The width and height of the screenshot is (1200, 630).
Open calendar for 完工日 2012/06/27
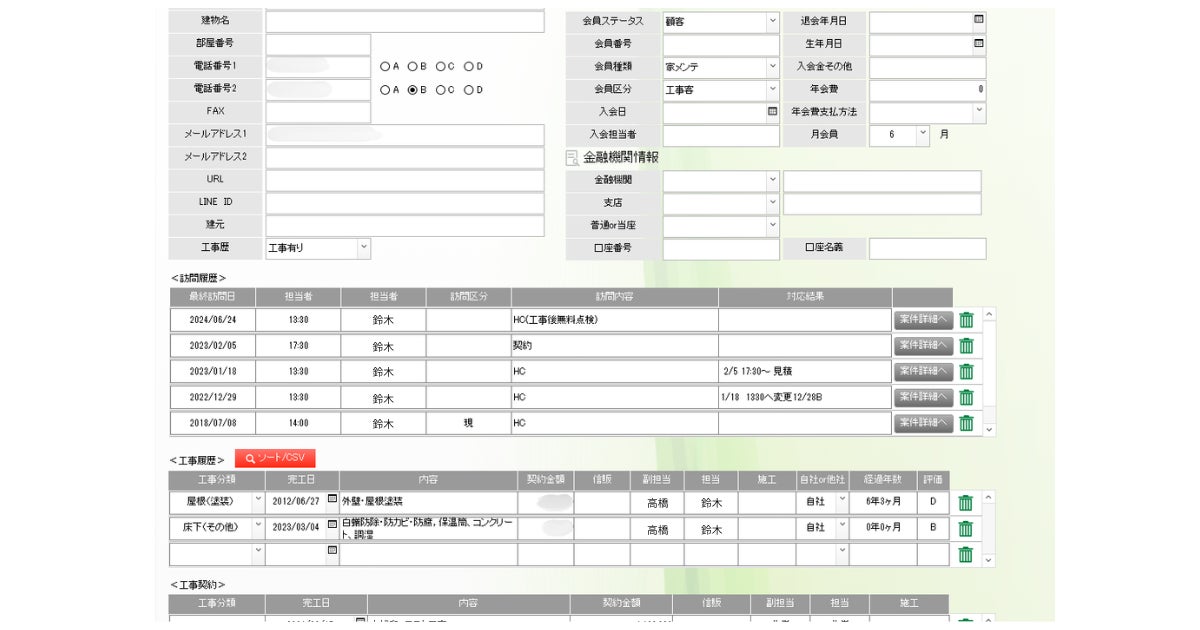pos(332,499)
